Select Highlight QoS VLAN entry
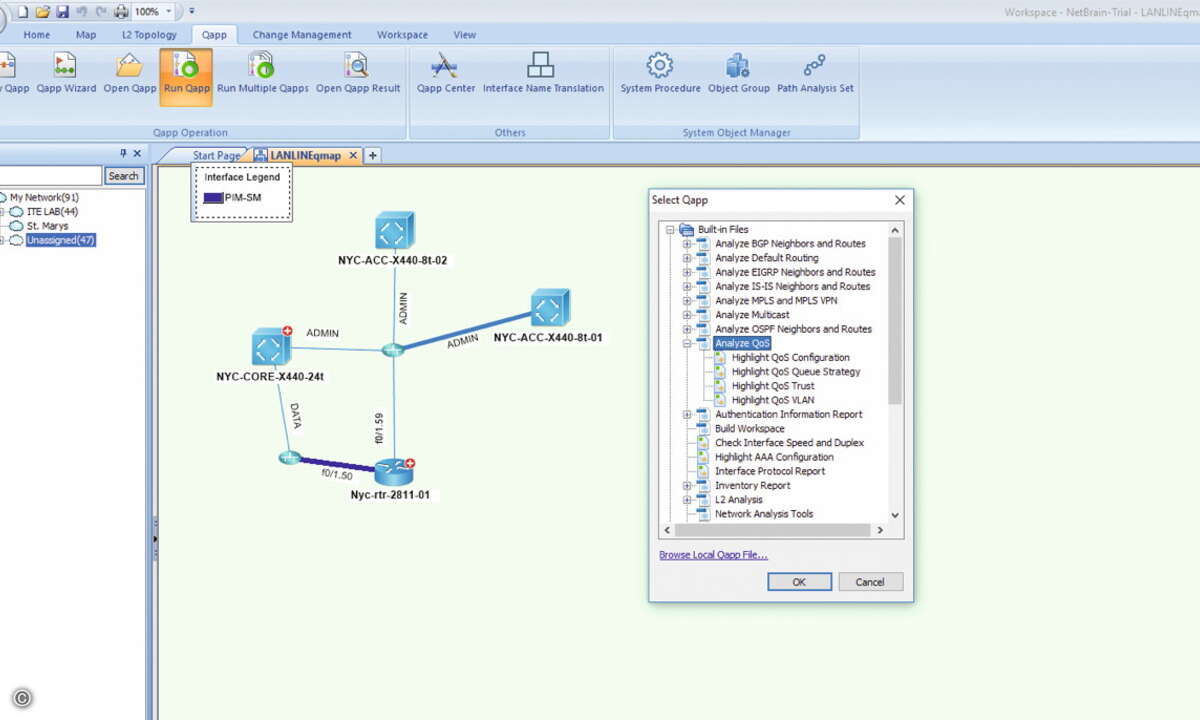 click(772, 400)
